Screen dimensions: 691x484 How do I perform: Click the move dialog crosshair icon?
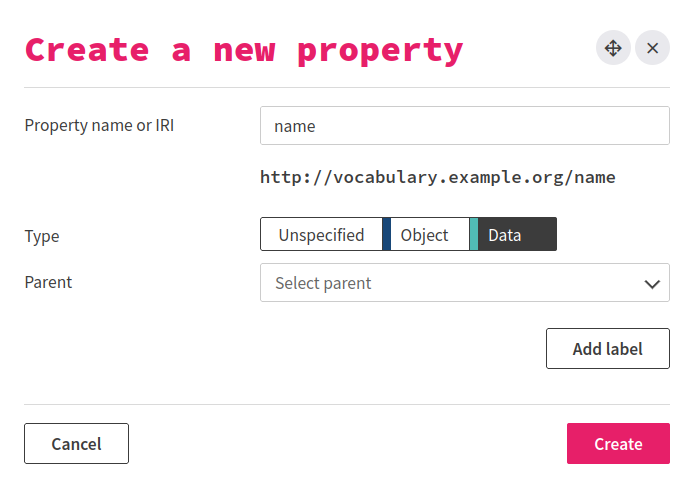click(x=613, y=48)
